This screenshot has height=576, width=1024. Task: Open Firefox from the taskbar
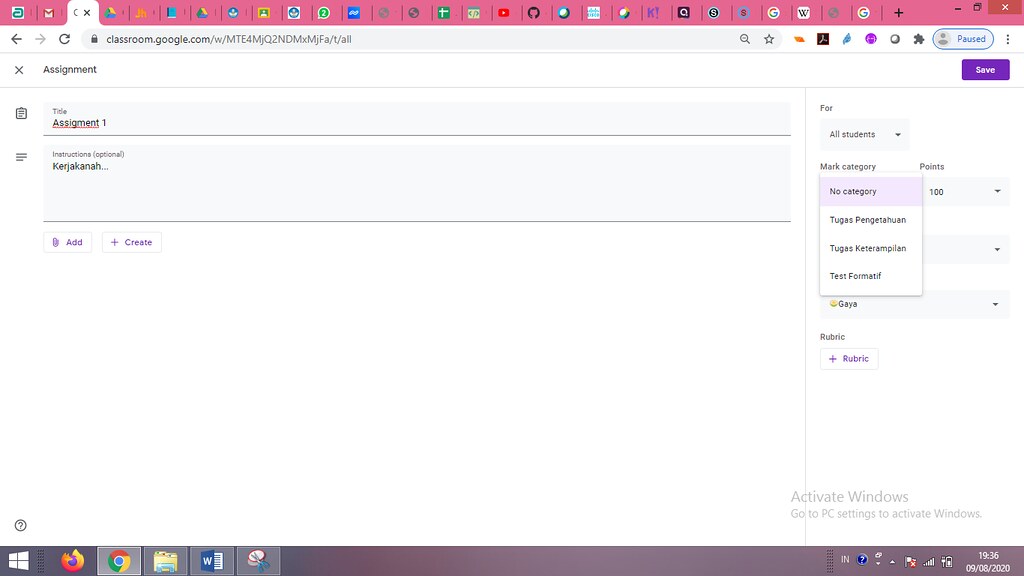coord(72,561)
